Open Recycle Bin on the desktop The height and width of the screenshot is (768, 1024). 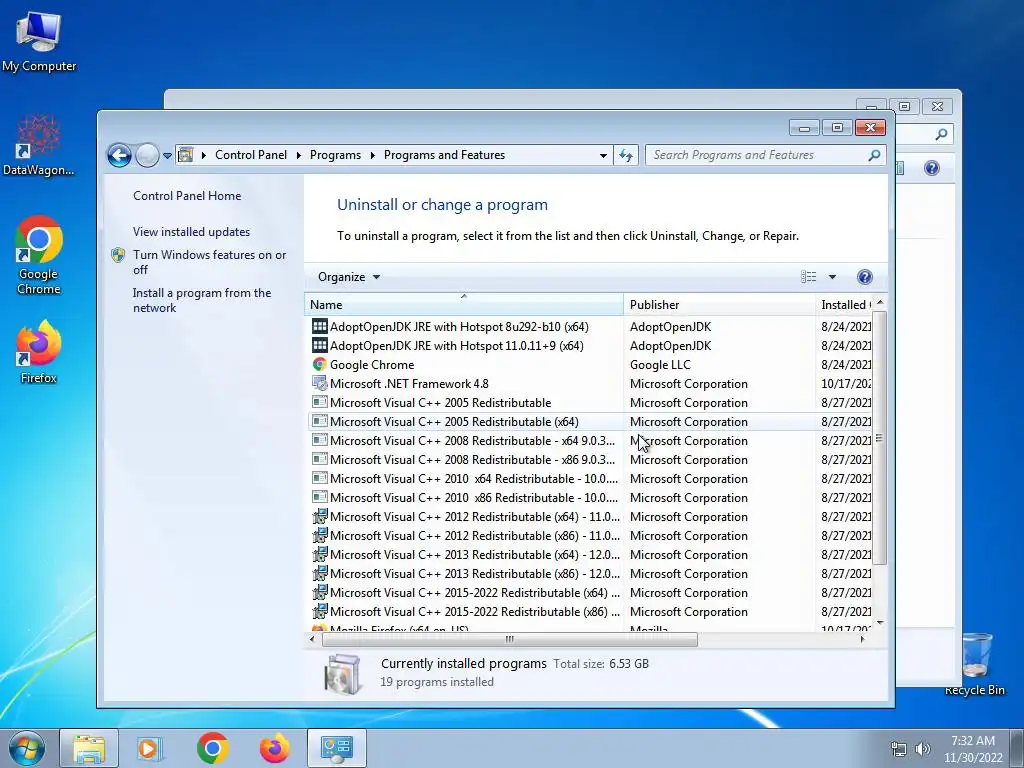pyautogui.click(x=974, y=664)
